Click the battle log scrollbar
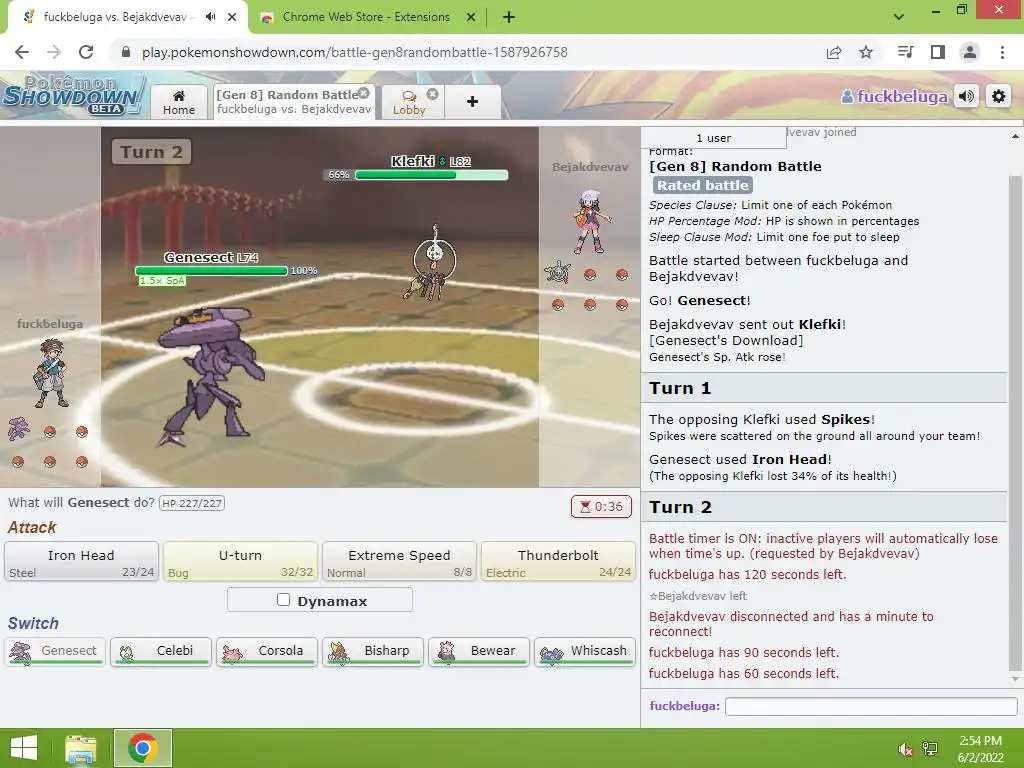This screenshot has height=768, width=1024. pos(1014,423)
